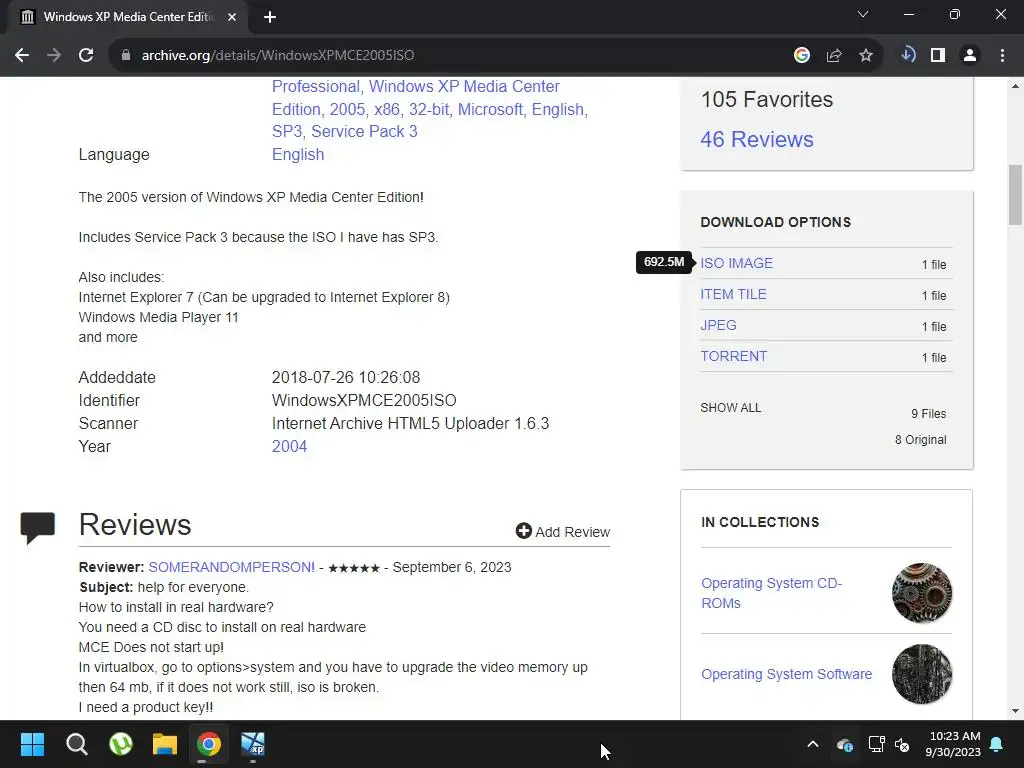Open Operating System Software collection link
This screenshot has width=1024, height=768.
786,674
